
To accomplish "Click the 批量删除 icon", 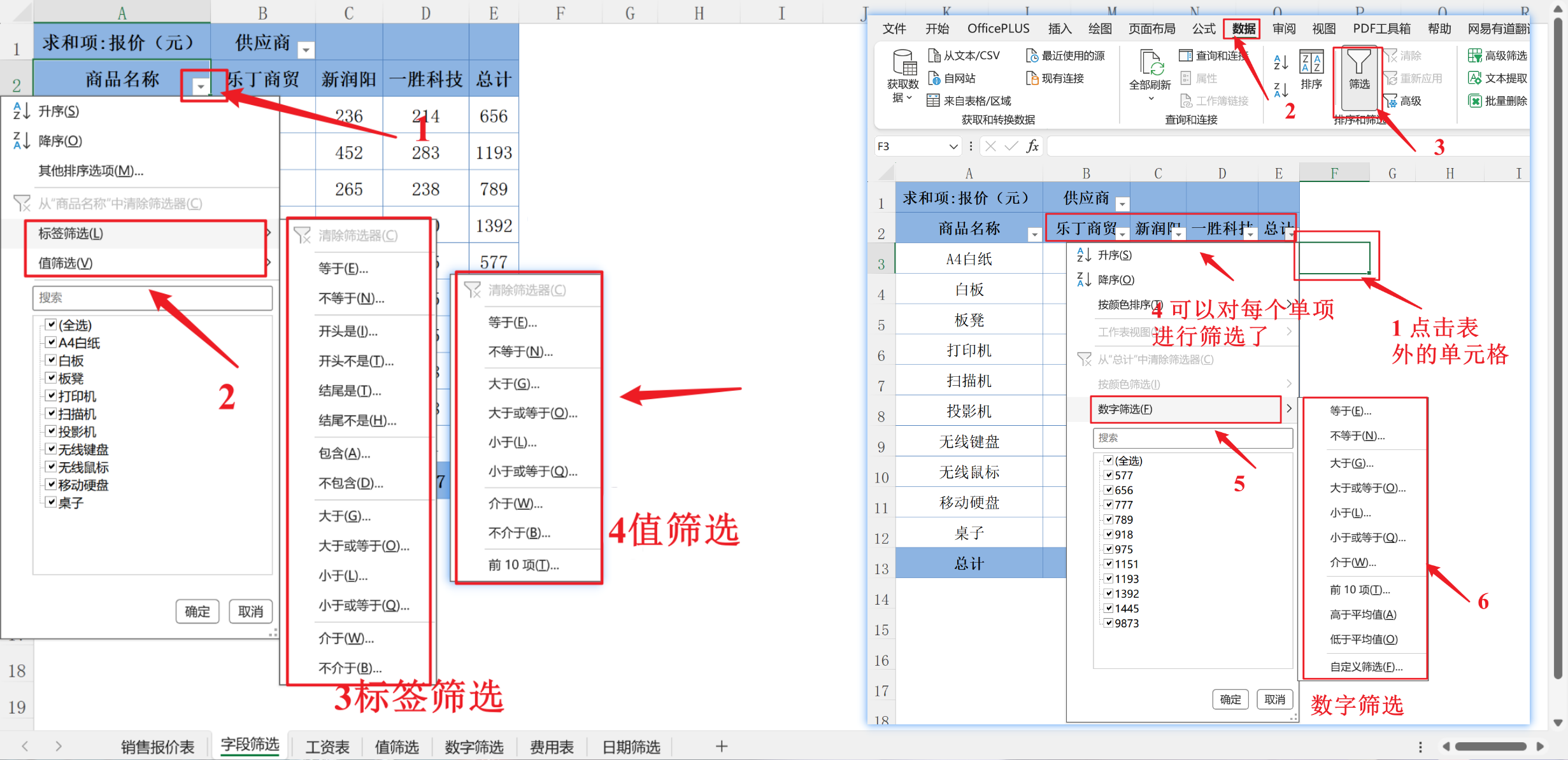I will (1475, 101).
